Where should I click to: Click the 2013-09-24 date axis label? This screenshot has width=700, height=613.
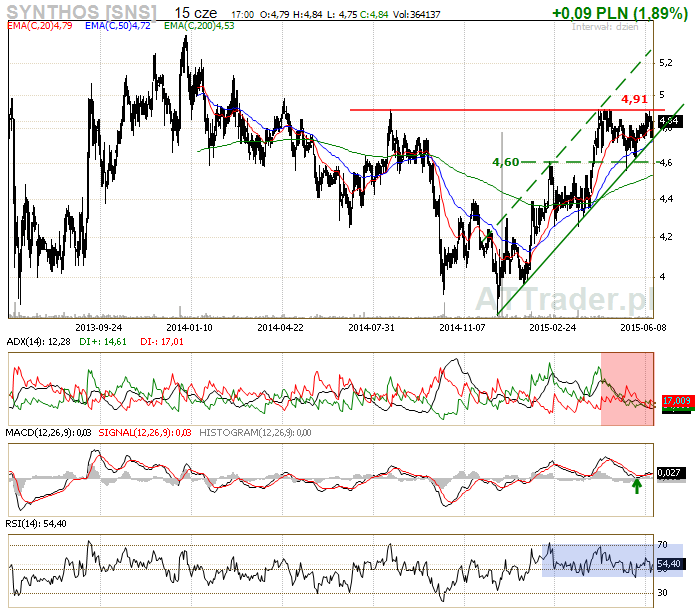[99, 328]
